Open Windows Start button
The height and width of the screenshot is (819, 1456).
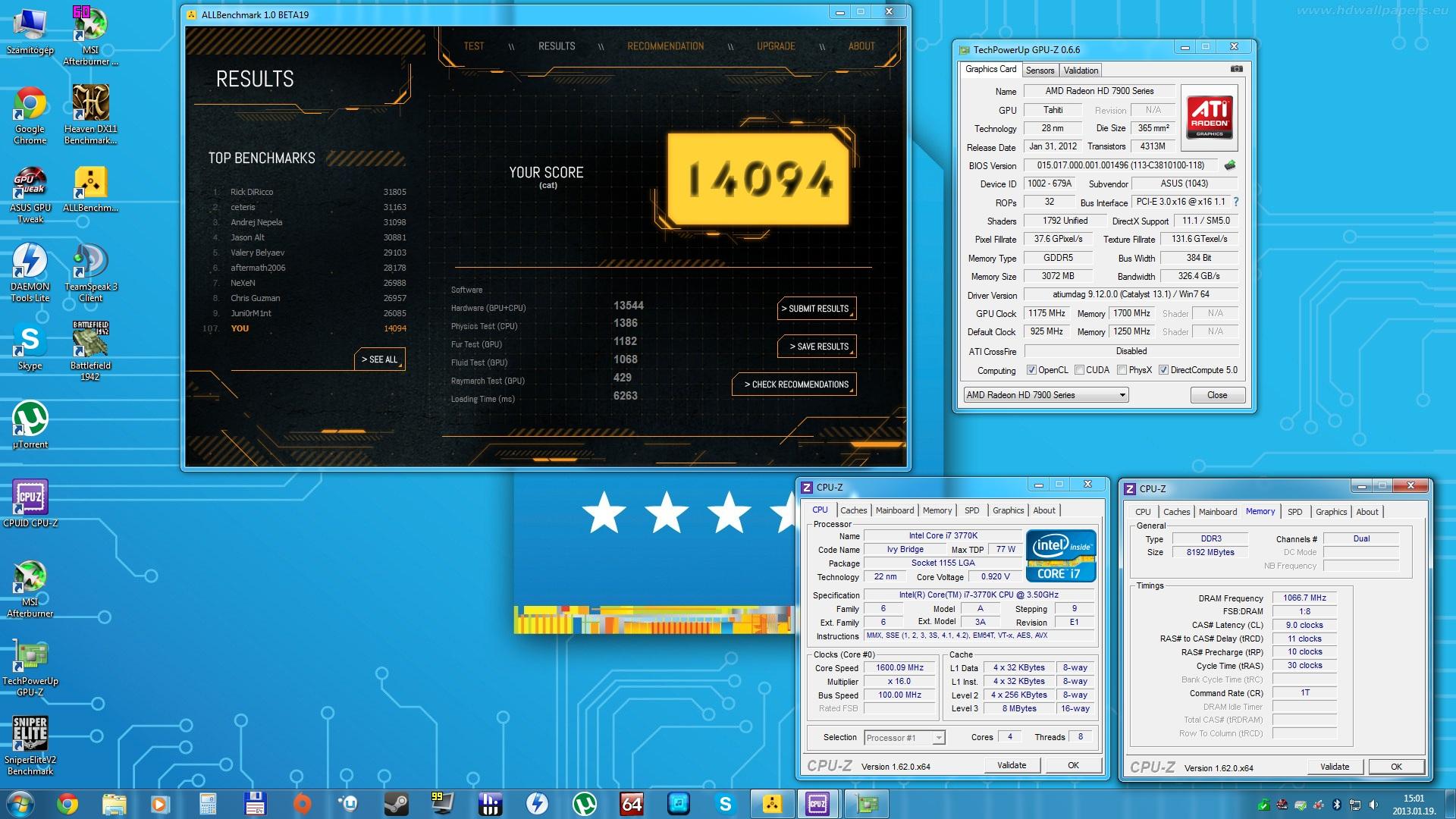pos(20,803)
